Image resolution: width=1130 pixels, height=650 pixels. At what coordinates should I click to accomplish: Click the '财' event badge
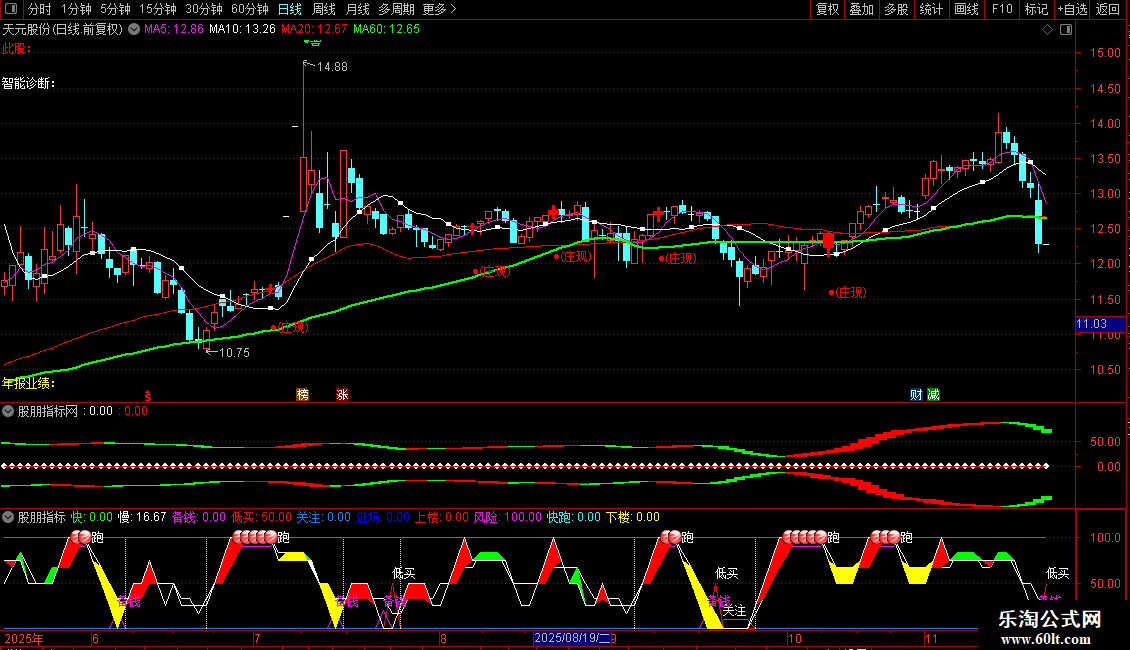916,395
